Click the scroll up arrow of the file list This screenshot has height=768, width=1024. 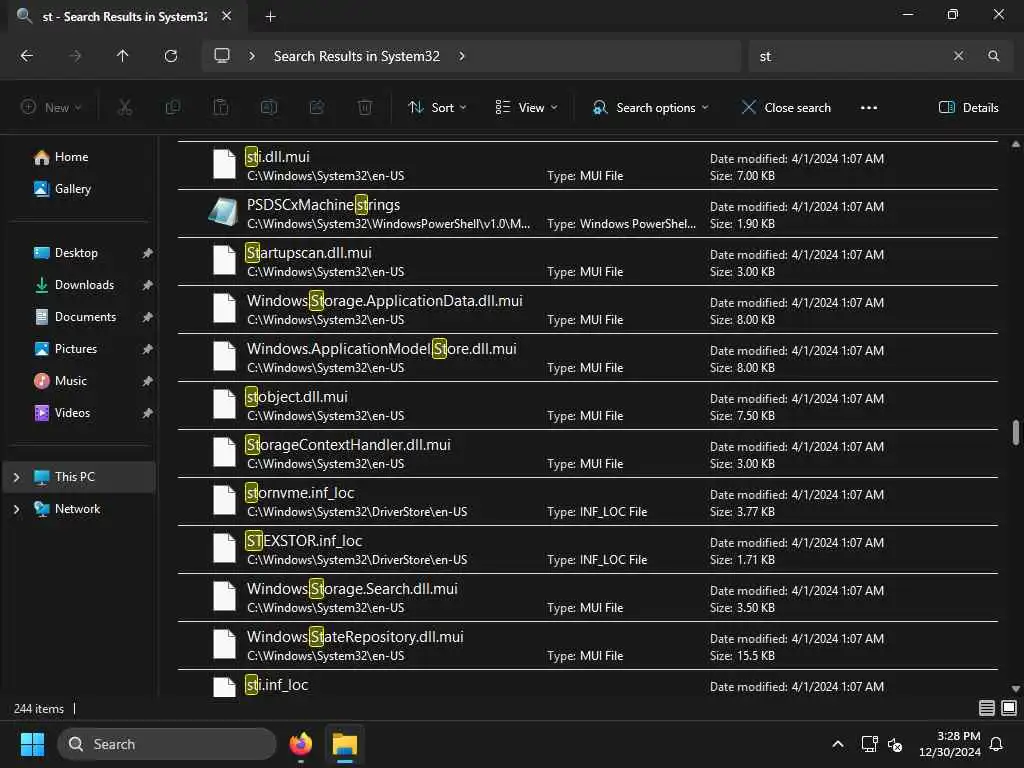pos(1016,145)
